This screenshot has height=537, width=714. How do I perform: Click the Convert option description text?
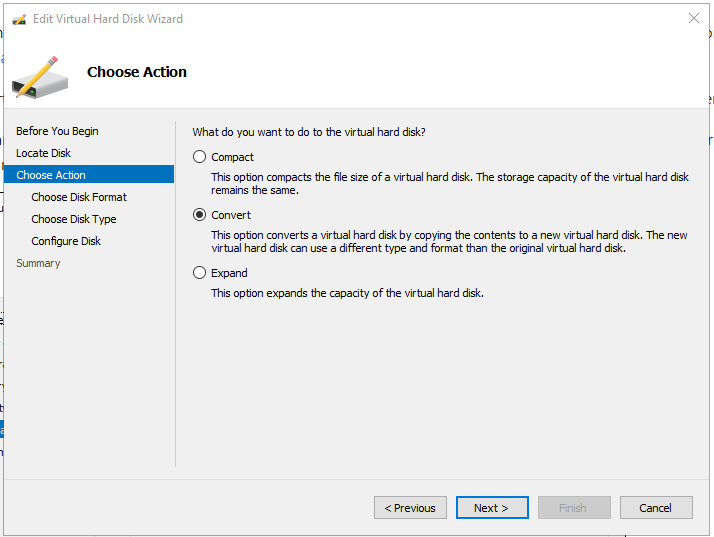[449, 241]
